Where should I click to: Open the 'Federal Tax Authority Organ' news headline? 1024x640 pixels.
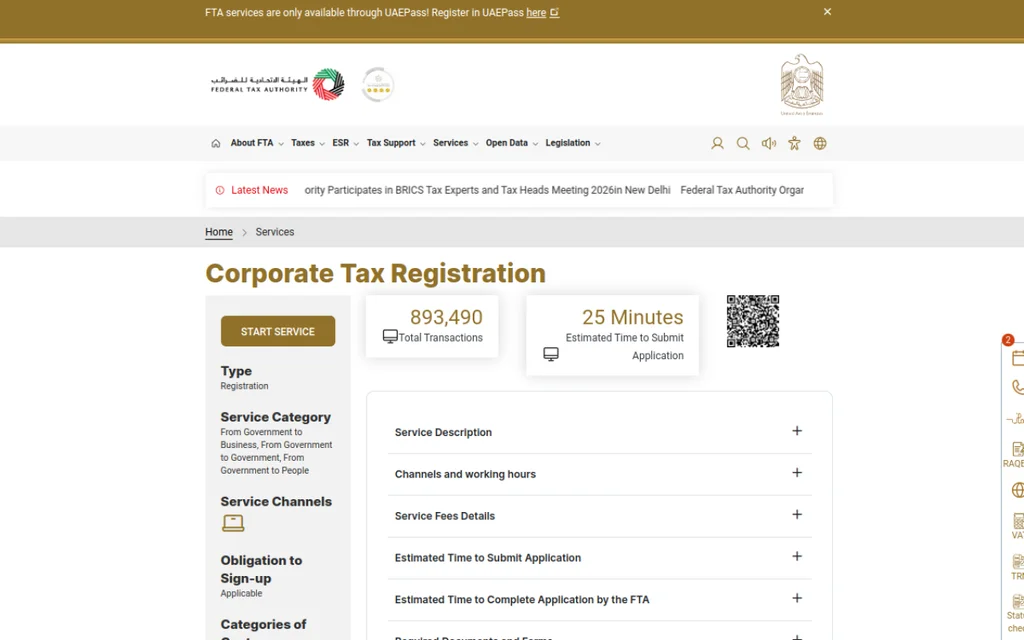pyautogui.click(x=742, y=190)
